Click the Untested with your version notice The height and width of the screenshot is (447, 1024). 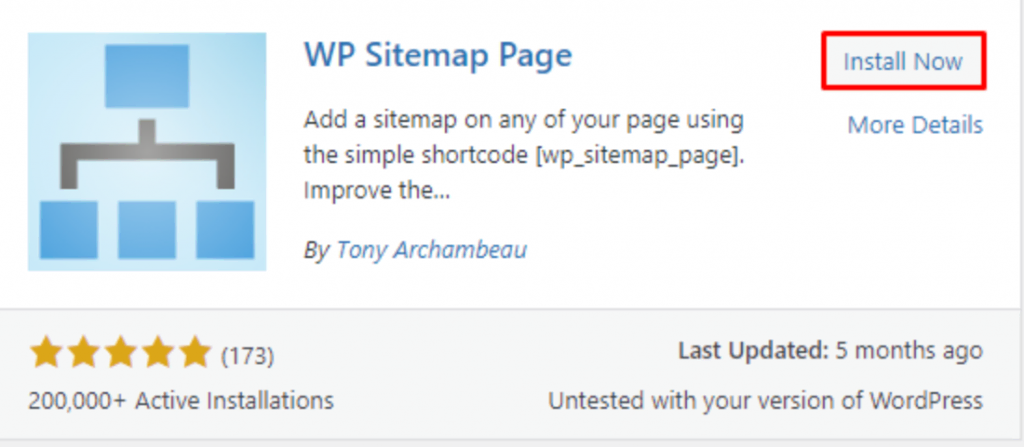tap(765, 401)
